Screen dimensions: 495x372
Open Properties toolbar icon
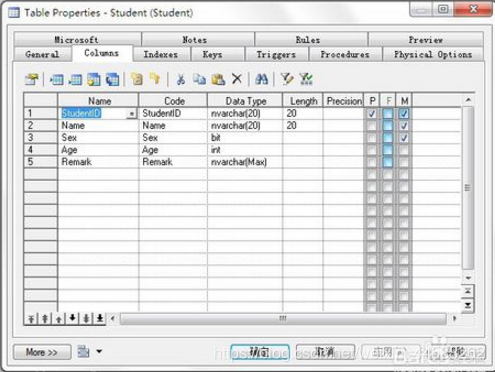pyautogui.click(x=31, y=79)
